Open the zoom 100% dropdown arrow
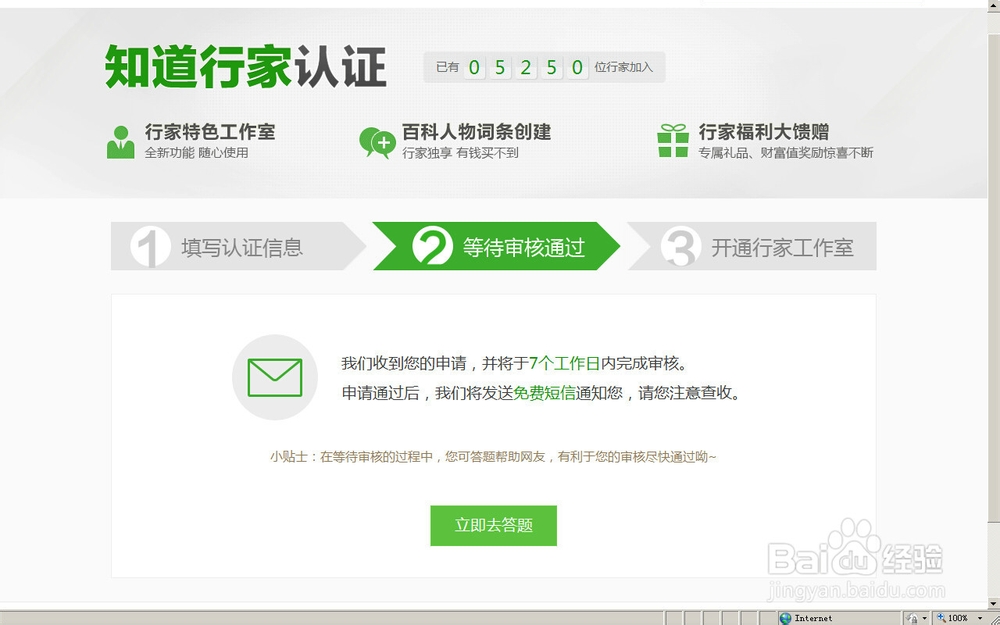The image size is (1000, 625). [980, 618]
